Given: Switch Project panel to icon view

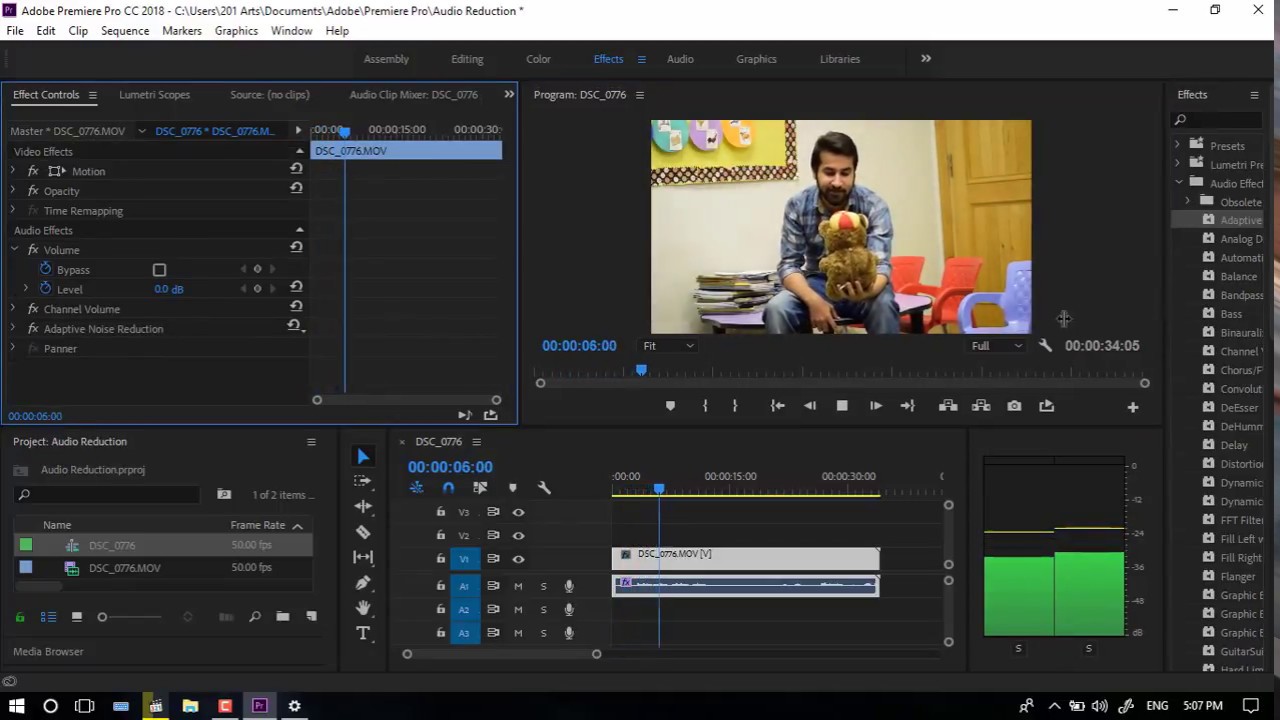Looking at the screenshot, I should click(x=76, y=617).
